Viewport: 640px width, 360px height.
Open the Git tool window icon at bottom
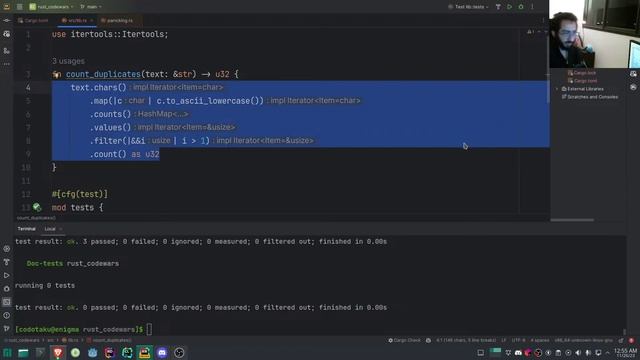coord(7,329)
